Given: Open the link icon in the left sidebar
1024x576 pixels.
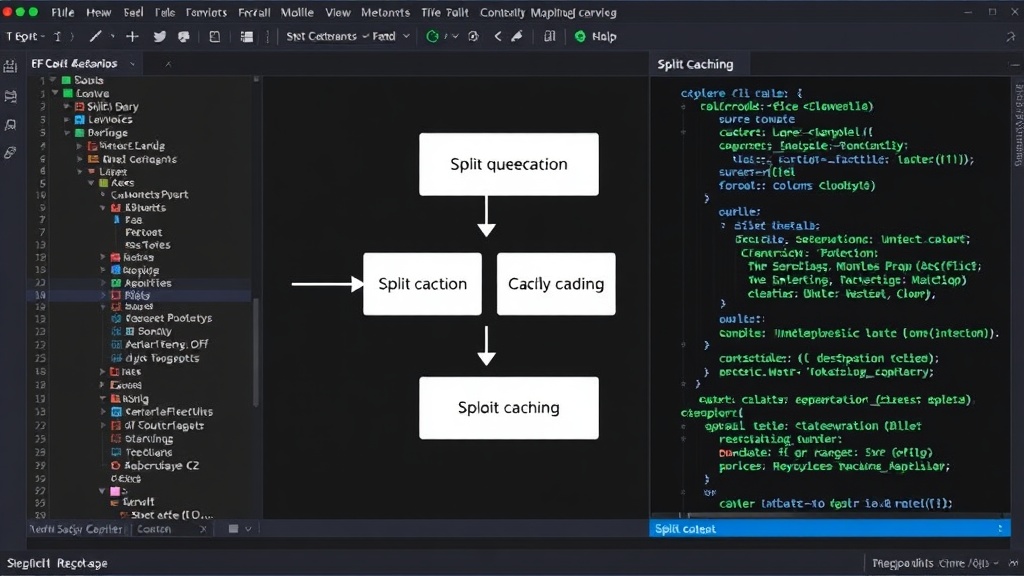Looking at the screenshot, I should point(10,153).
